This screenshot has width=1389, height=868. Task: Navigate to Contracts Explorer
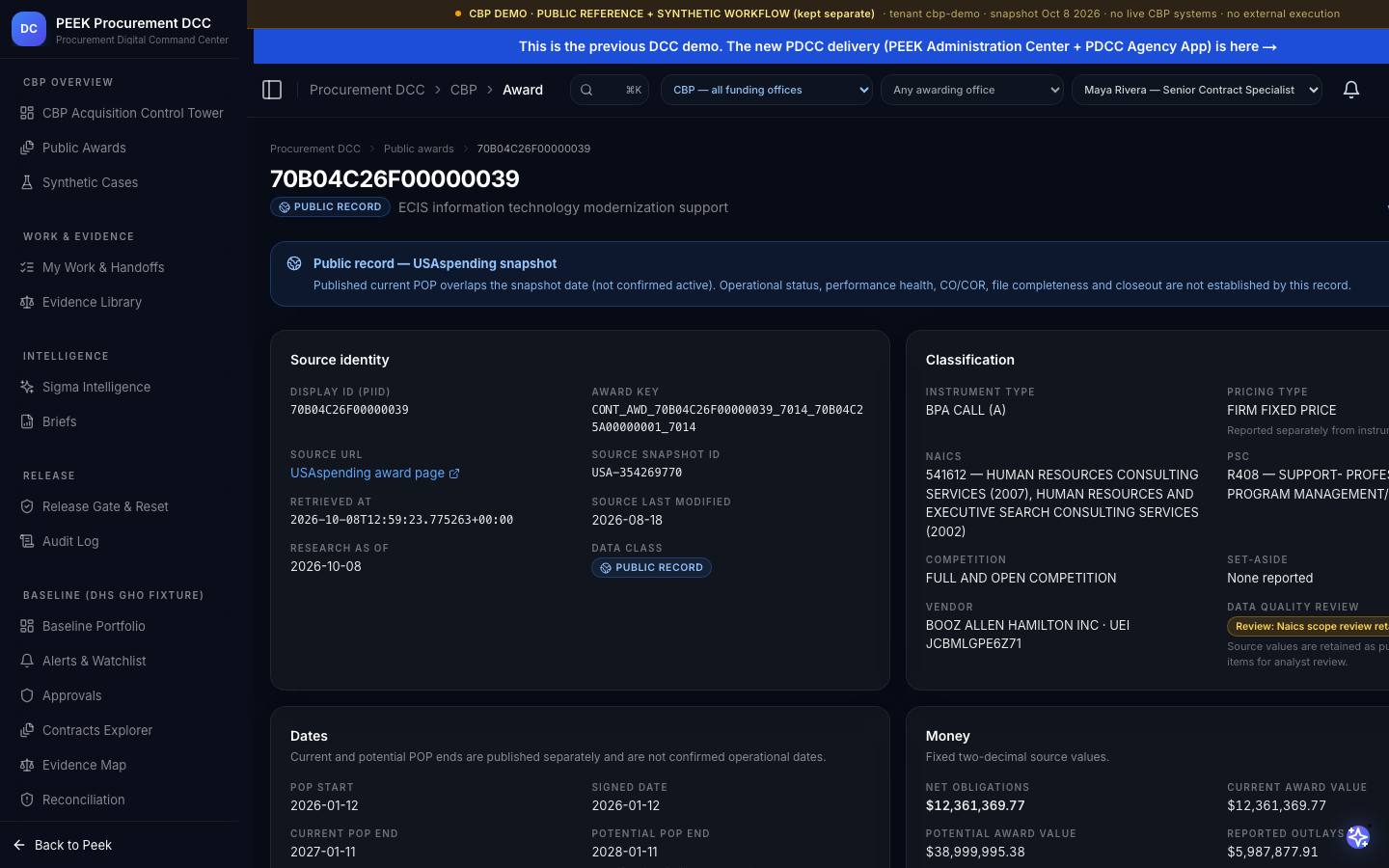coord(120,730)
